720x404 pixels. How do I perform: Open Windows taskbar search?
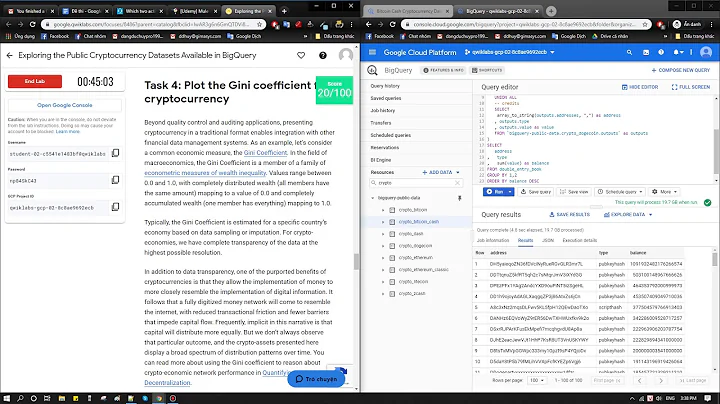[20, 398]
